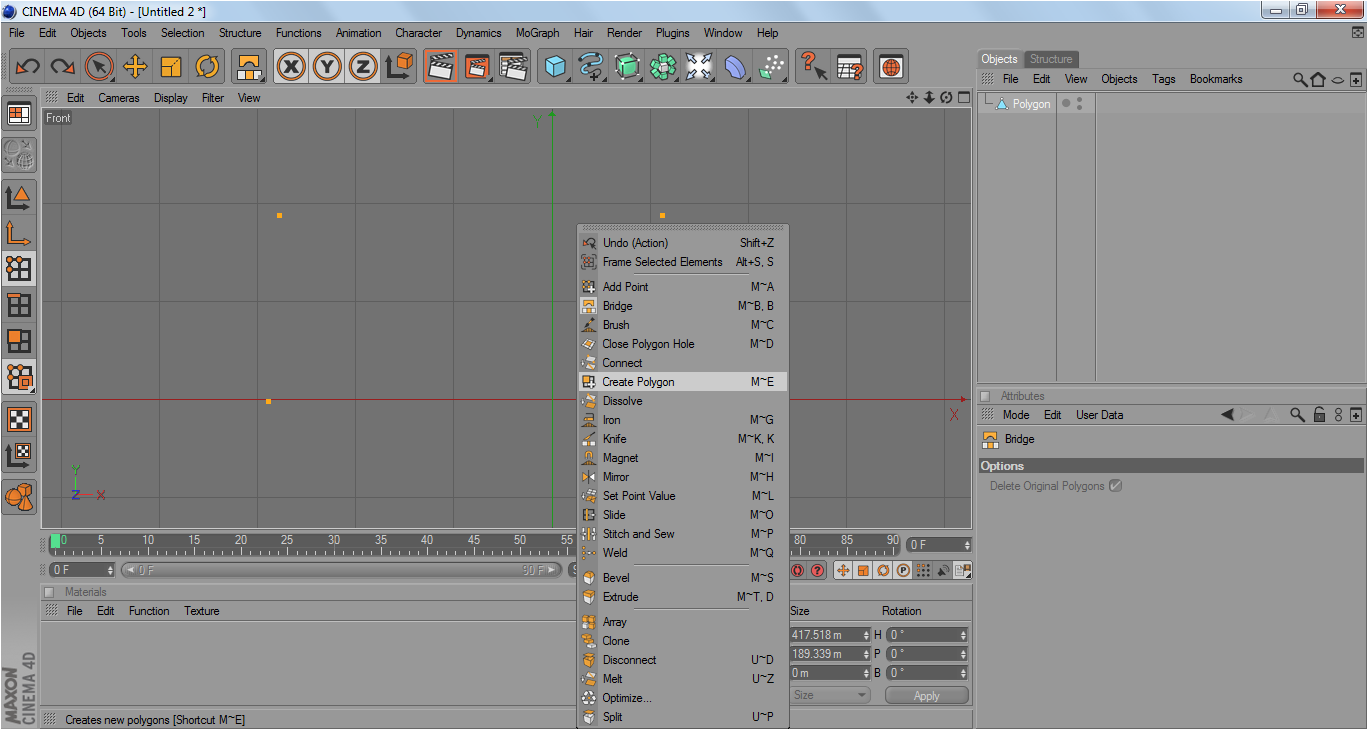Click the Apply button in coordinates panel
Screen dimensions: 1368x729
[x=927, y=695]
